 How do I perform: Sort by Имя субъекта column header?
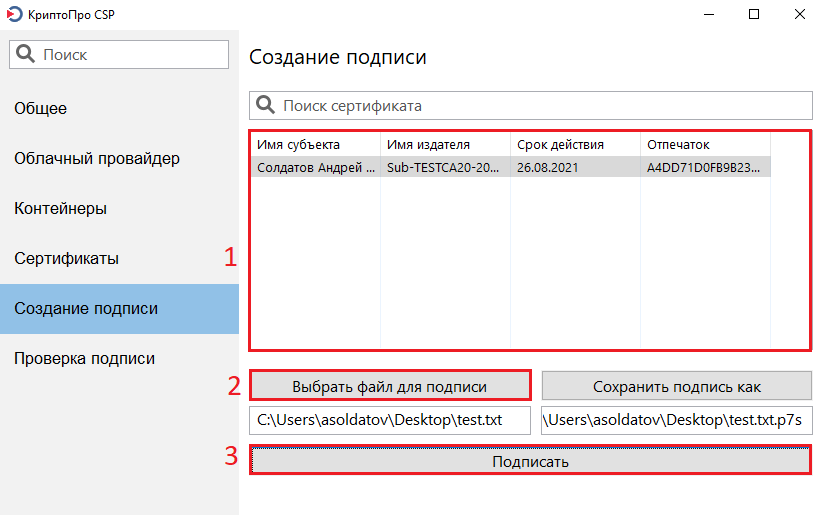pos(316,145)
